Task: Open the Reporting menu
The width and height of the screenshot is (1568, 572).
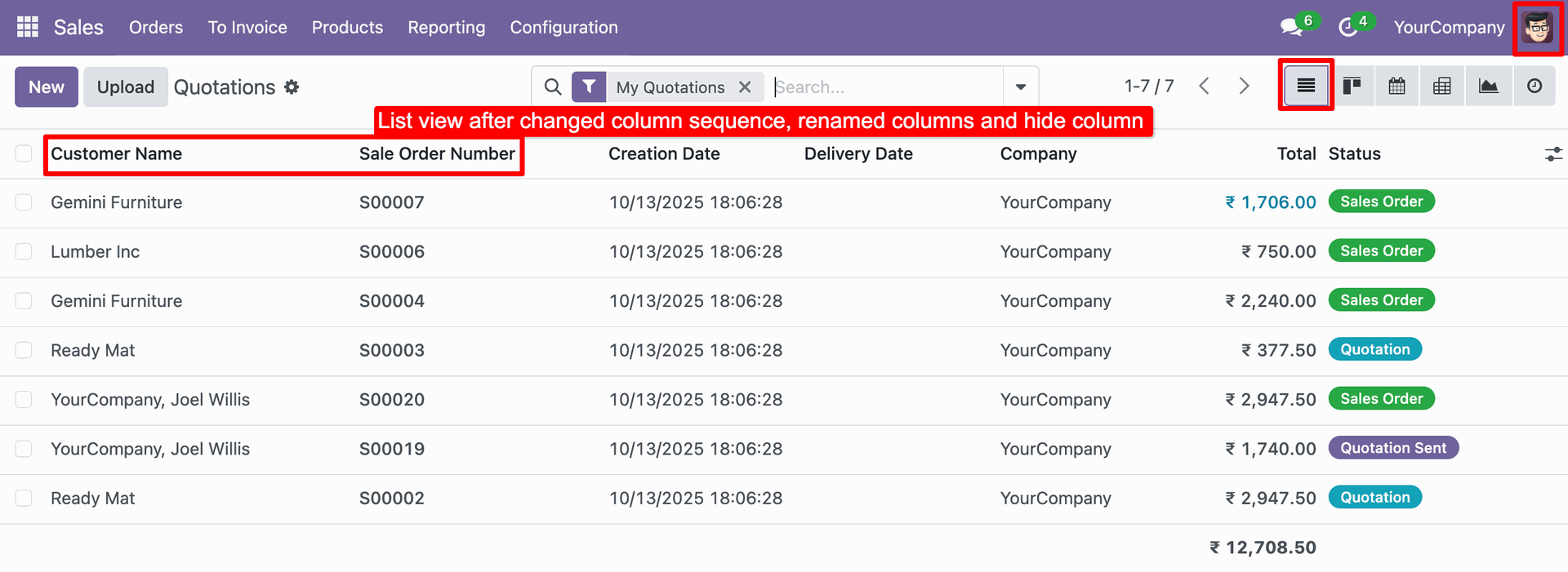Action: click(x=446, y=27)
